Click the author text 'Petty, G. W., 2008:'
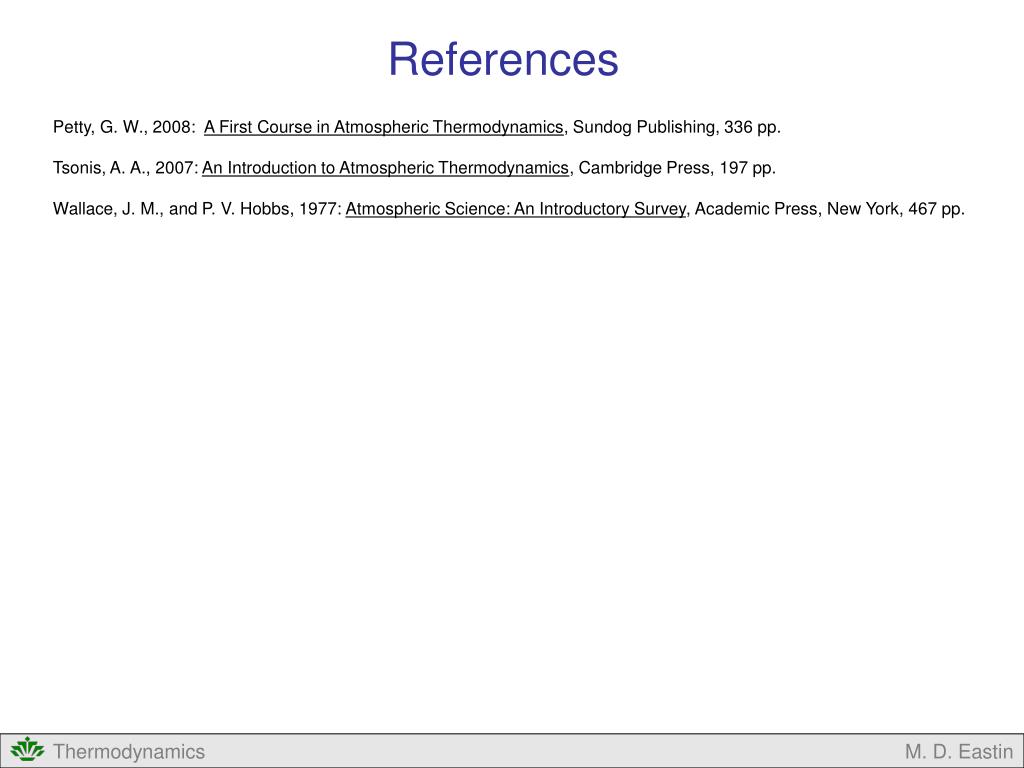The height and width of the screenshot is (768, 1024). [x=124, y=127]
